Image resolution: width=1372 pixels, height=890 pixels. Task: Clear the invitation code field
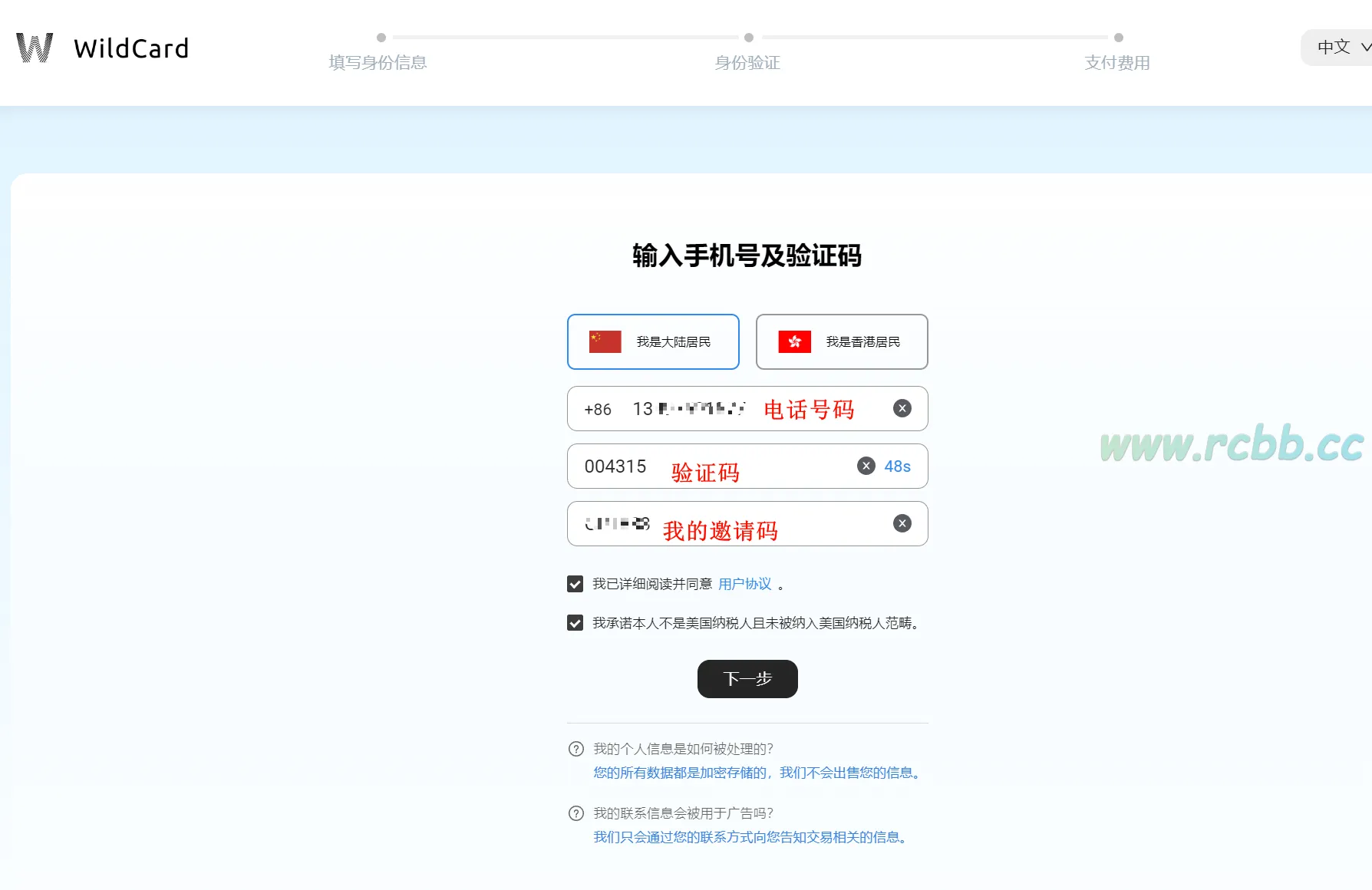tap(902, 523)
